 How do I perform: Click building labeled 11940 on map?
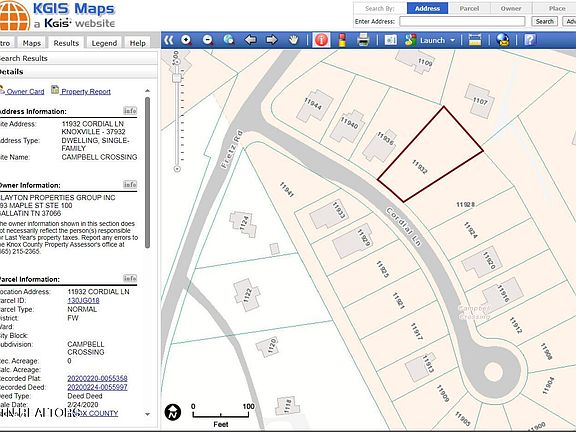click(x=348, y=126)
